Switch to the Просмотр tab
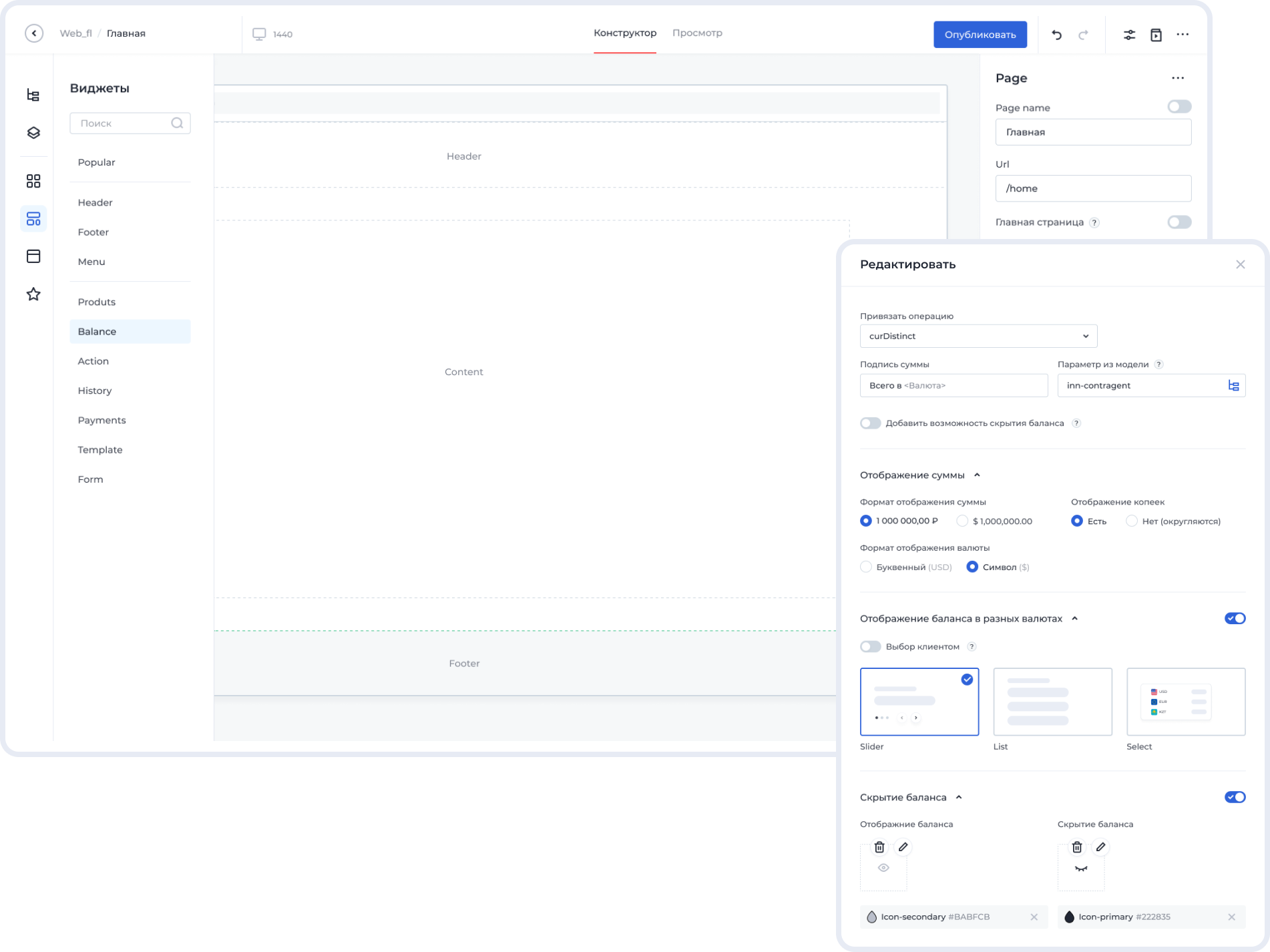 point(697,33)
